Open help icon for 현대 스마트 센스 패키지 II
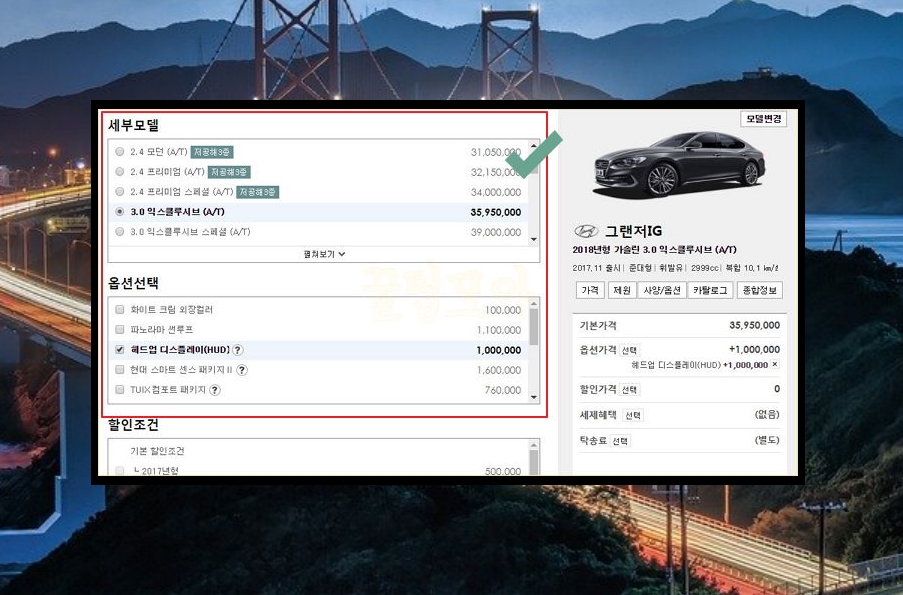The width and height of the screenshot is (903, 595). pyautogui.click(x=242, y=370)
